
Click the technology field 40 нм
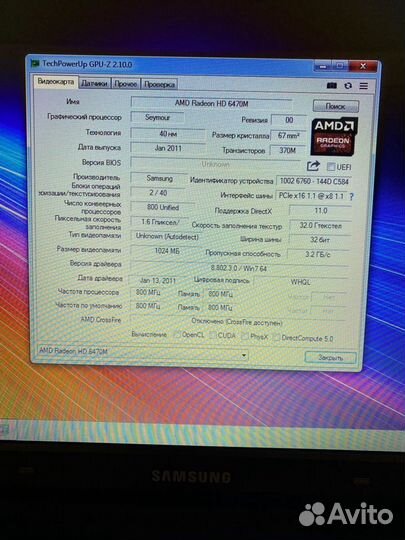tap(168, 134)
